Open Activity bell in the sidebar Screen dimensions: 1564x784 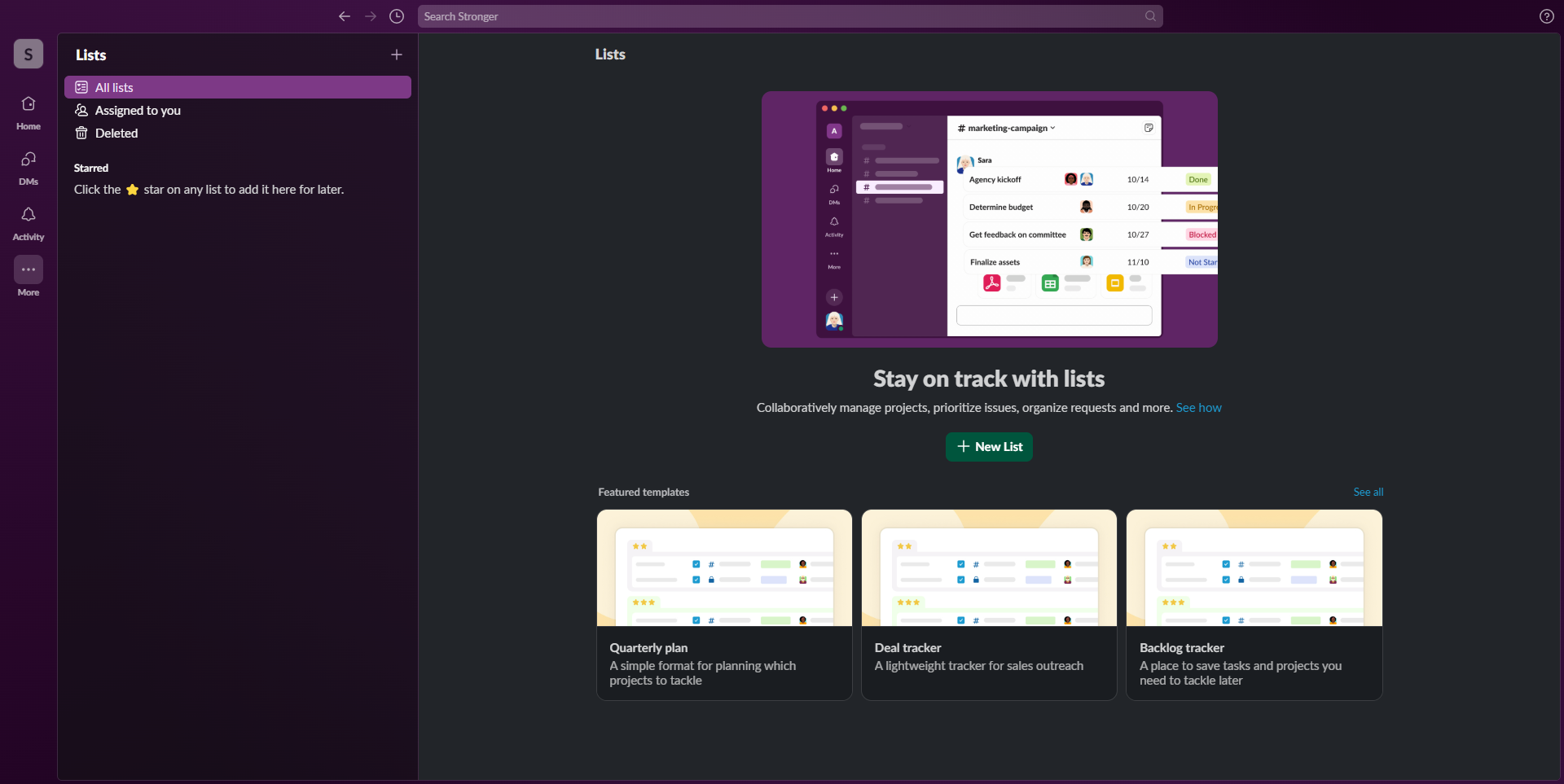tap(29, 223)
